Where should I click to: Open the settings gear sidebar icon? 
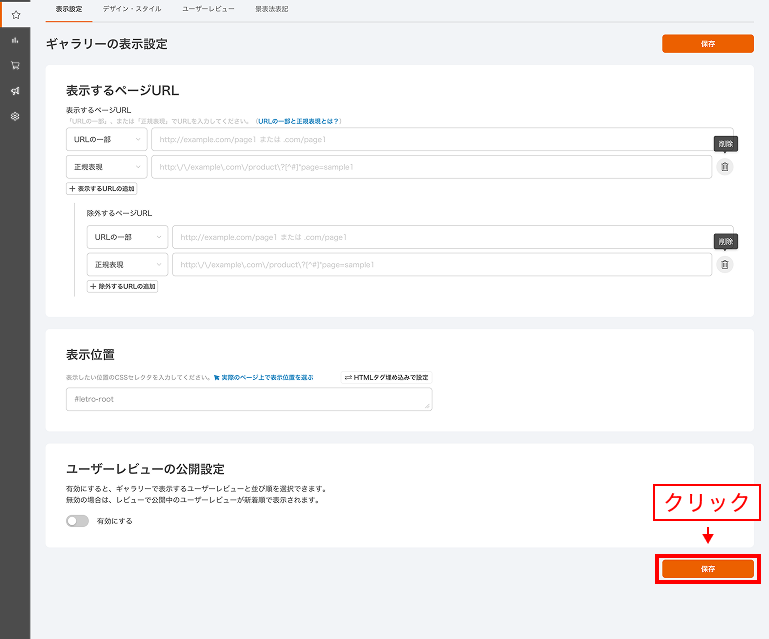click(15, 116)
